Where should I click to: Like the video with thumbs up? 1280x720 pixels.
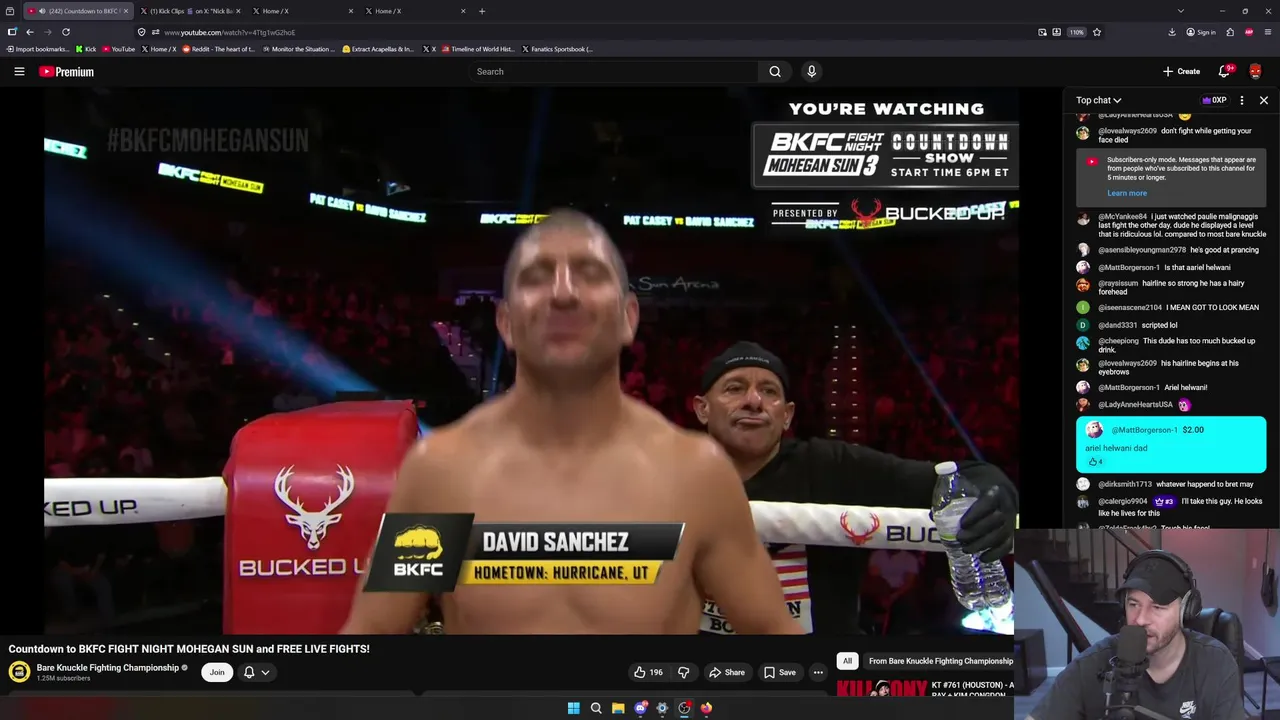[x=647, y=672]
